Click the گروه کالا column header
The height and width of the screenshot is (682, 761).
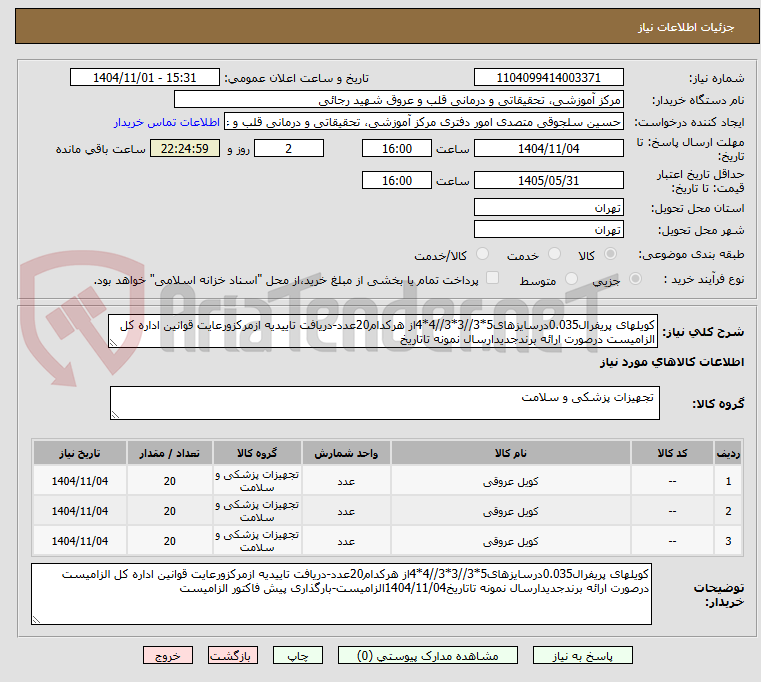click(x=257, y=453)
